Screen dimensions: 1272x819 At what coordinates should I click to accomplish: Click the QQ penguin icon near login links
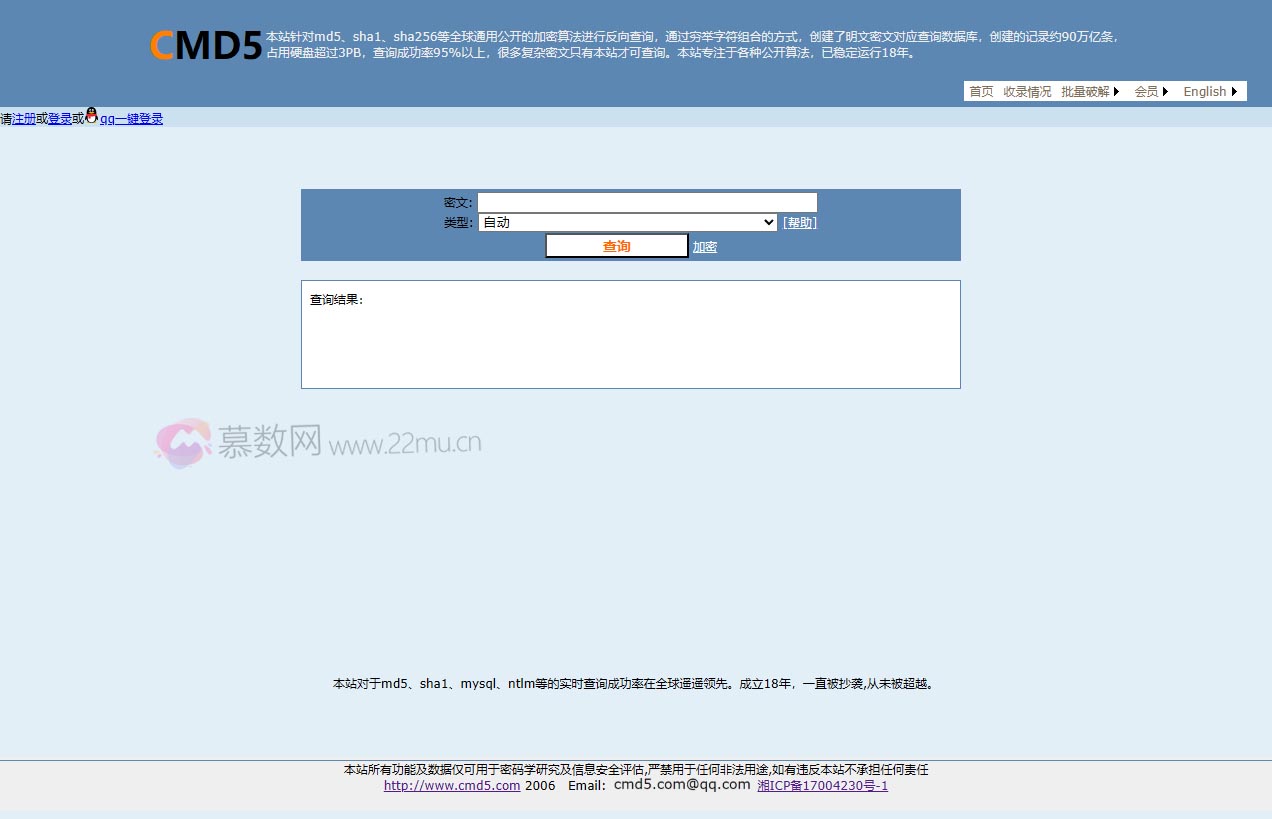[91, 115]
